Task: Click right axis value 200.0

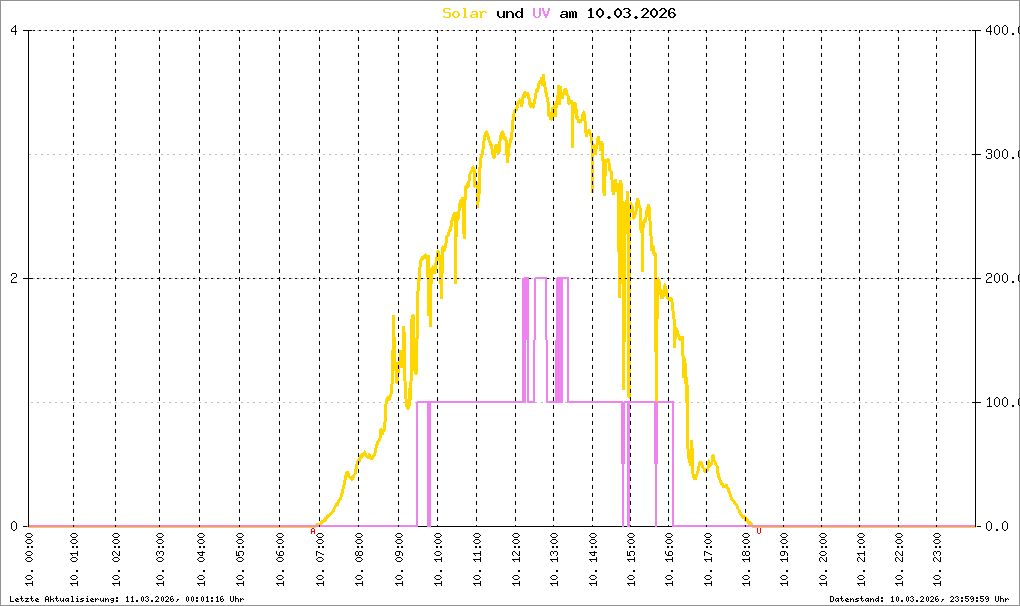Action: click(1002, 278)
